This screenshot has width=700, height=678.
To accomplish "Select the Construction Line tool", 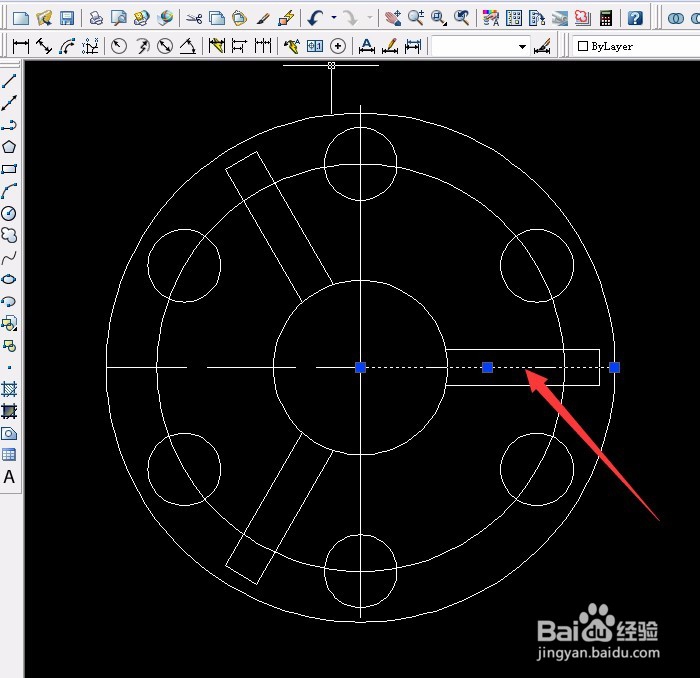I will [9, 103].
